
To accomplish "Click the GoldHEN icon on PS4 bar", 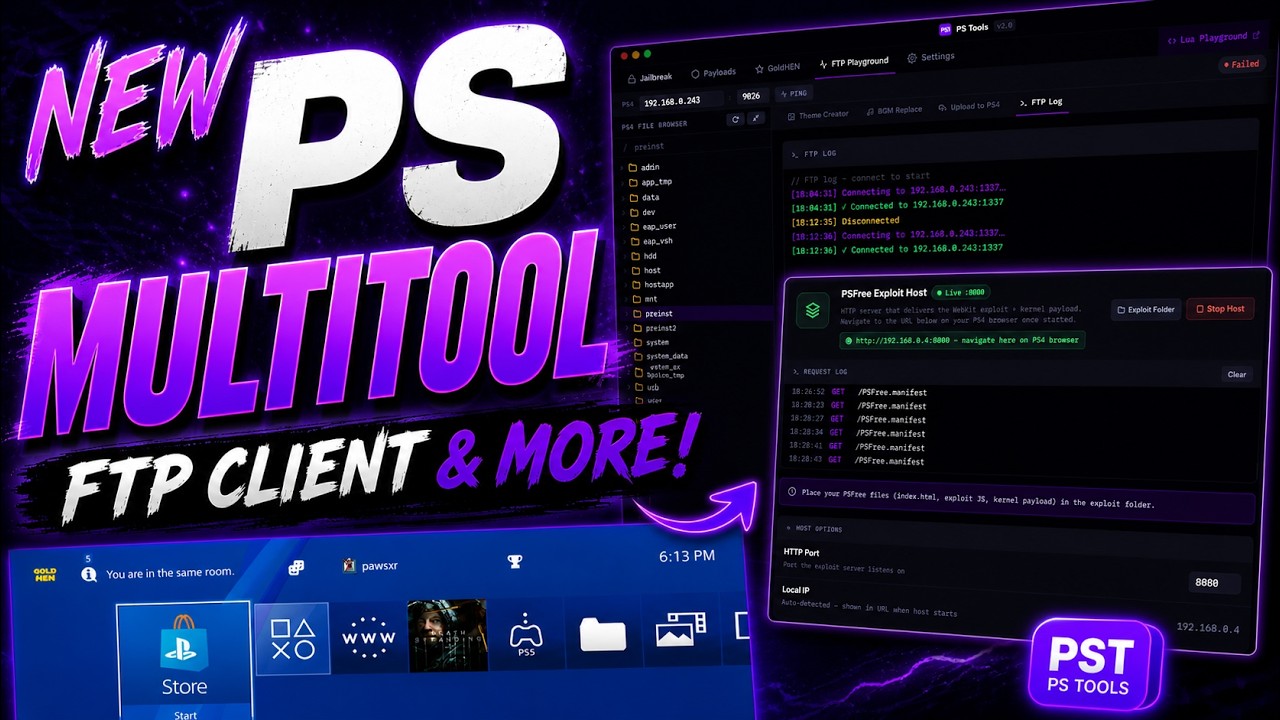I will pos(45,575).
